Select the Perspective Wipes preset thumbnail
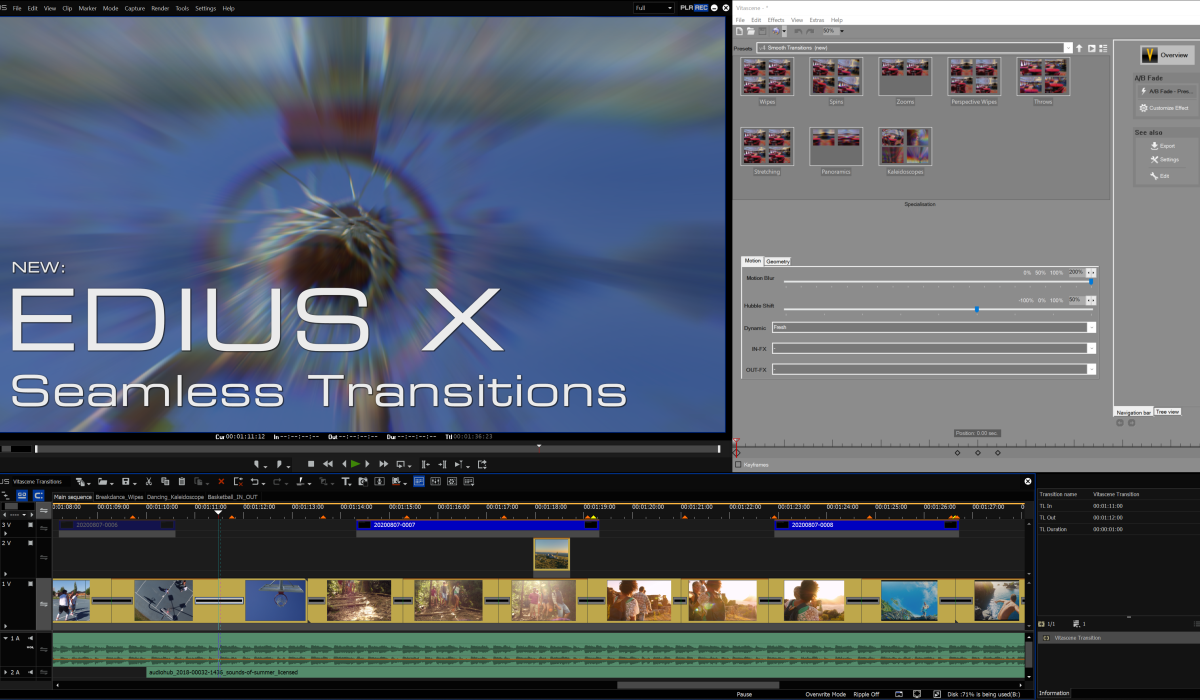Image resolution: width=1200 pixels, height=700 pixels. [x=975, y=76]
